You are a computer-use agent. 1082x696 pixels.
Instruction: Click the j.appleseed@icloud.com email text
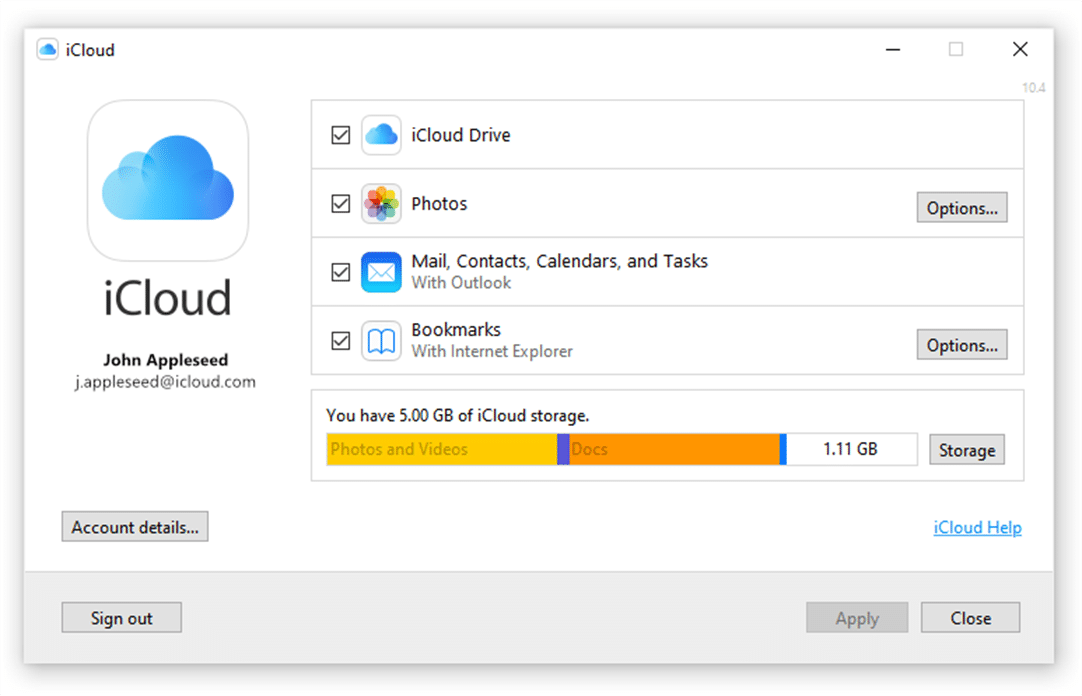[167, 381]
